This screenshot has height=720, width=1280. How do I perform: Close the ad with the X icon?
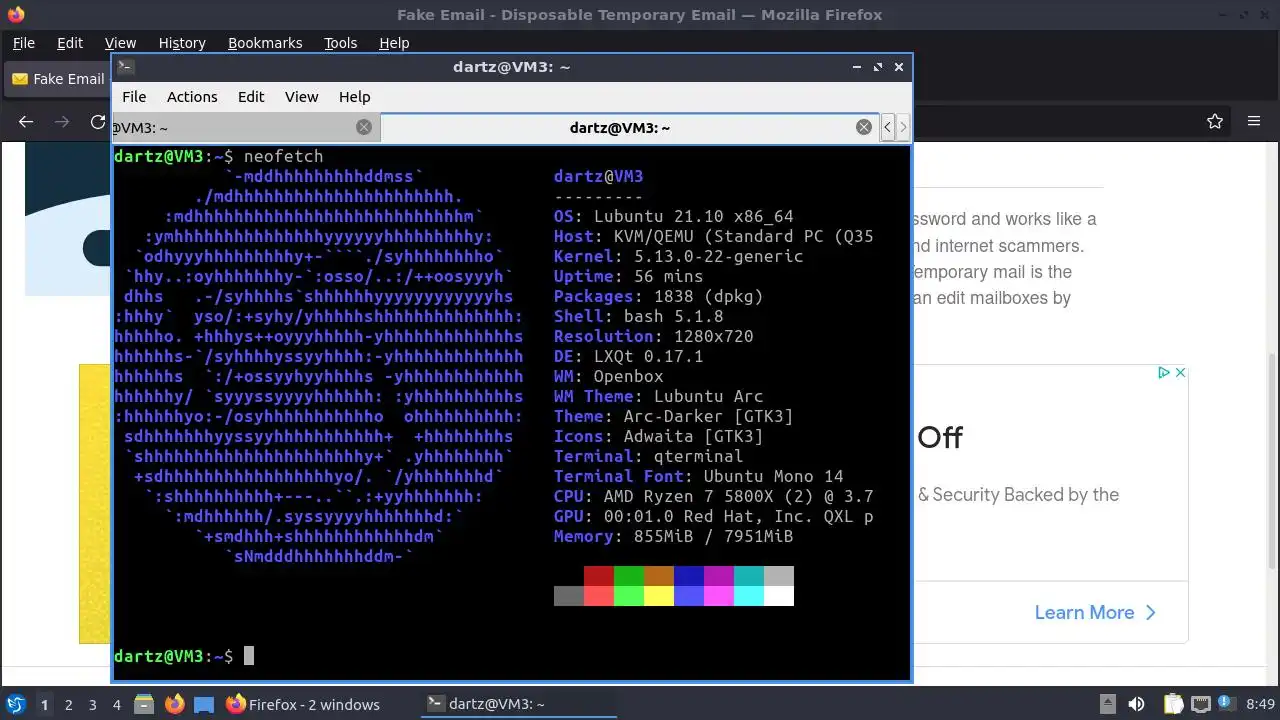pyautogui.click(x=1180, y=372)
